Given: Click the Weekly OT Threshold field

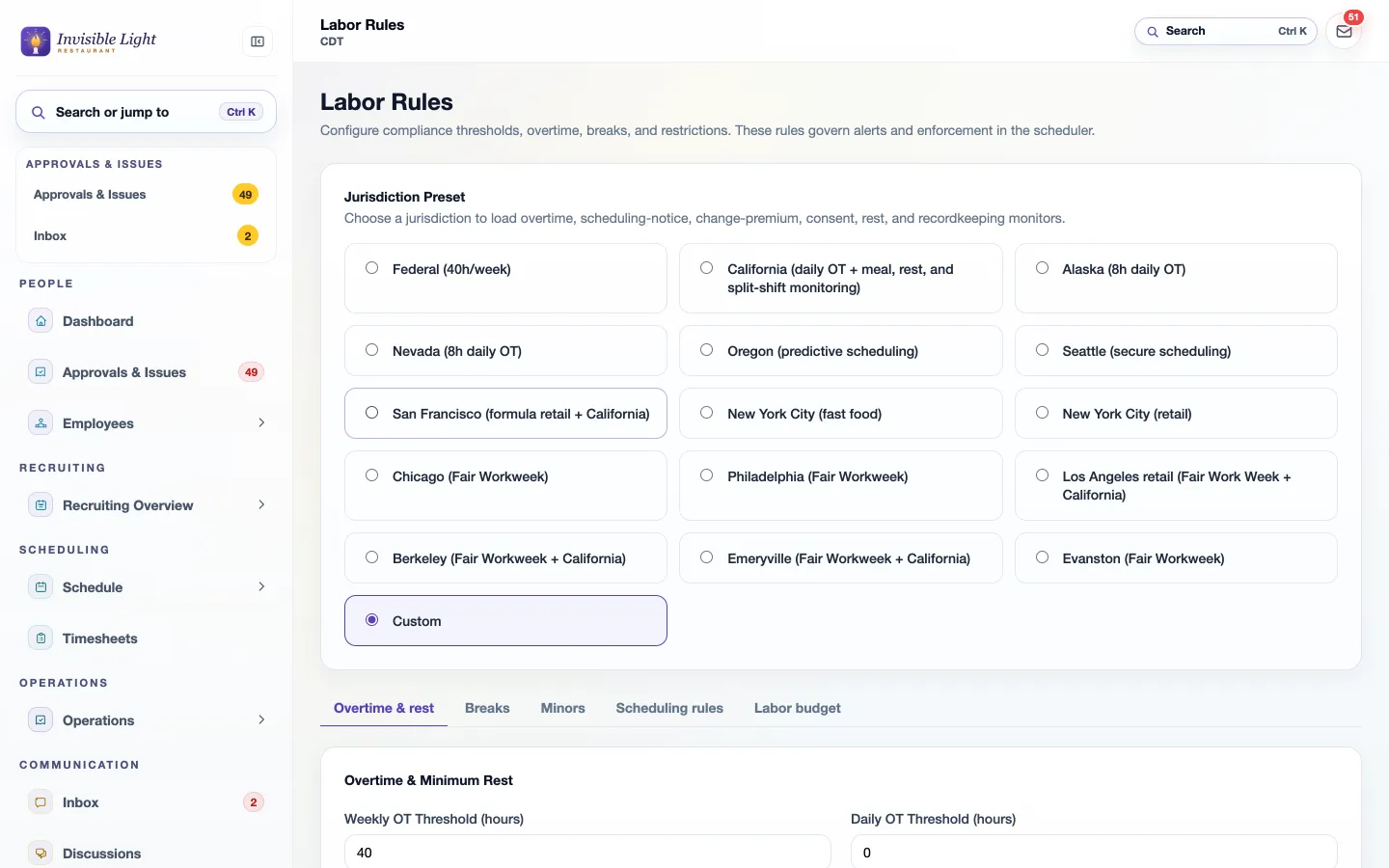Looking at the screenshot, I should 587,852.
